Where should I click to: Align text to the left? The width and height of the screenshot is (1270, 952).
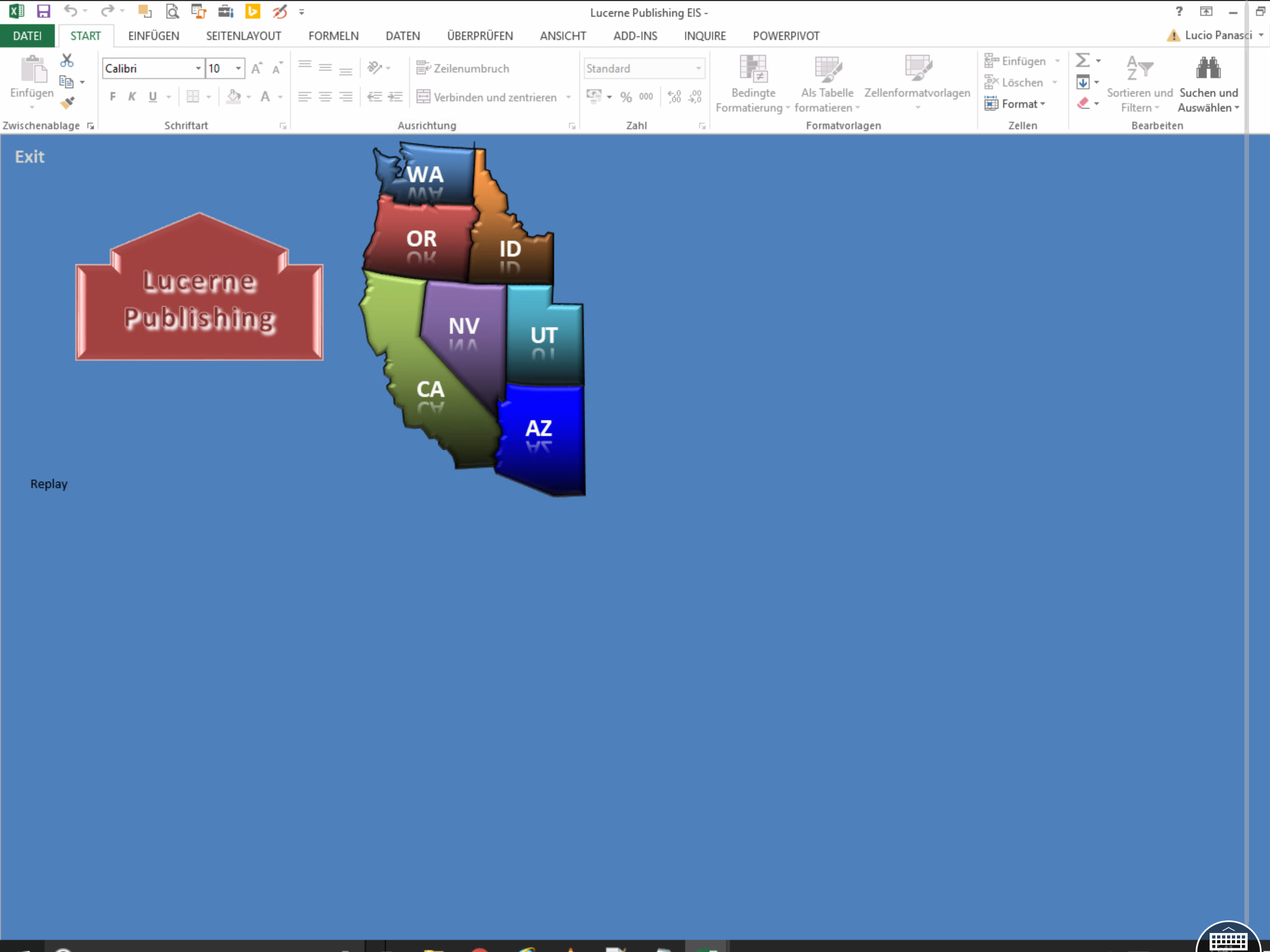tap(305, 97)
